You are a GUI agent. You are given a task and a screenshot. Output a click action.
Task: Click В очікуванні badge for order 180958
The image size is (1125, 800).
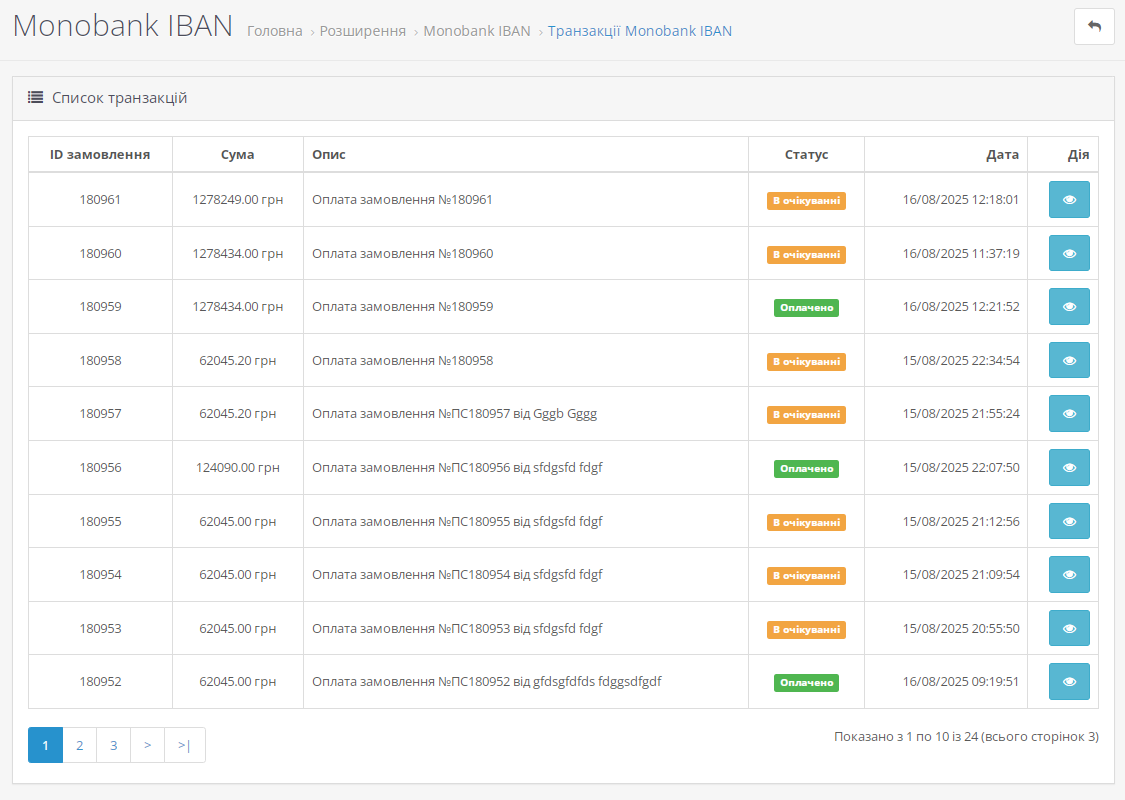click(x=806, y=361)
